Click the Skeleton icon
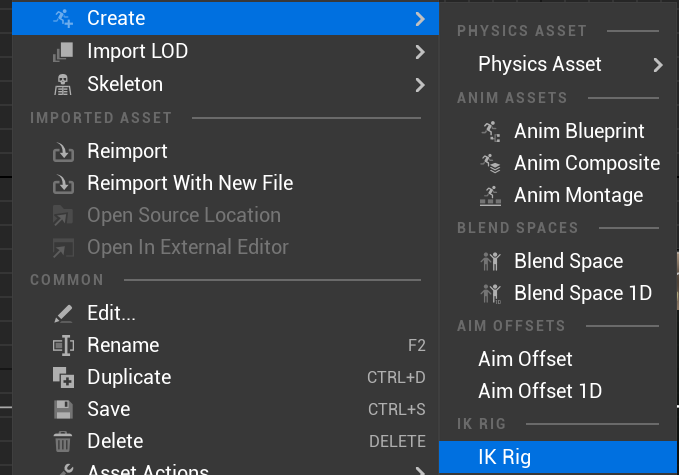Image resolution: width=679 pixels, height=475 pixels. [x=63, y=84]
